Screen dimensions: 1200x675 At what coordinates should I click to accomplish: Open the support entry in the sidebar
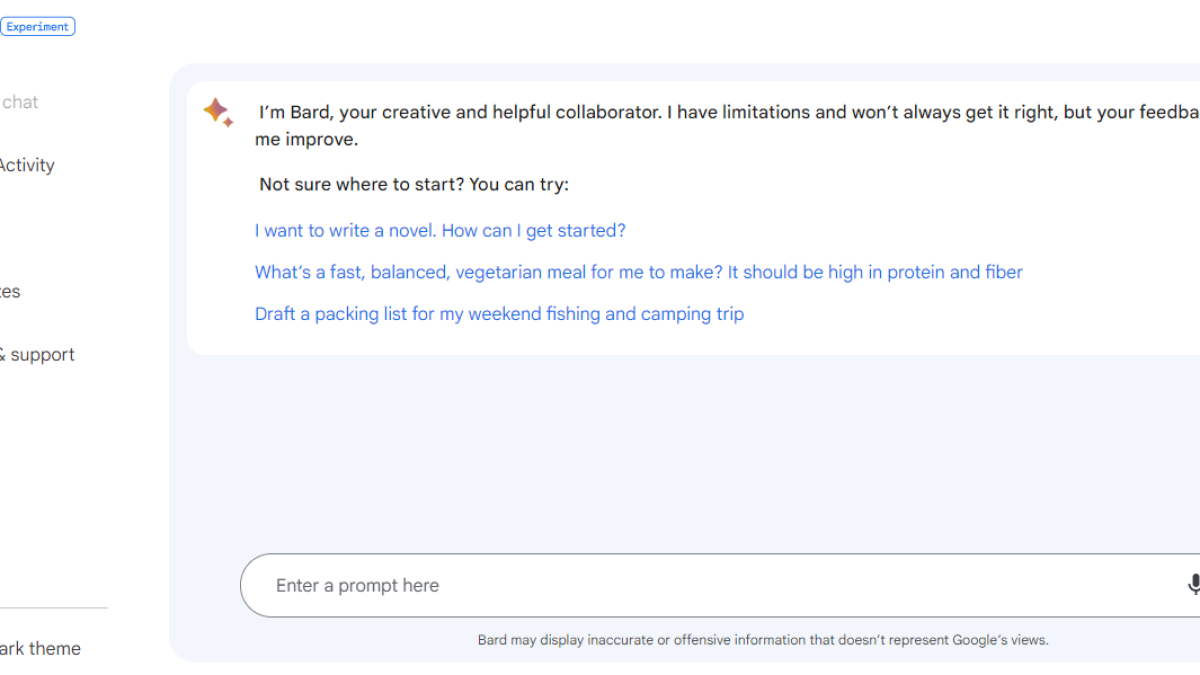pyautogui.click(x=37, y=354)
